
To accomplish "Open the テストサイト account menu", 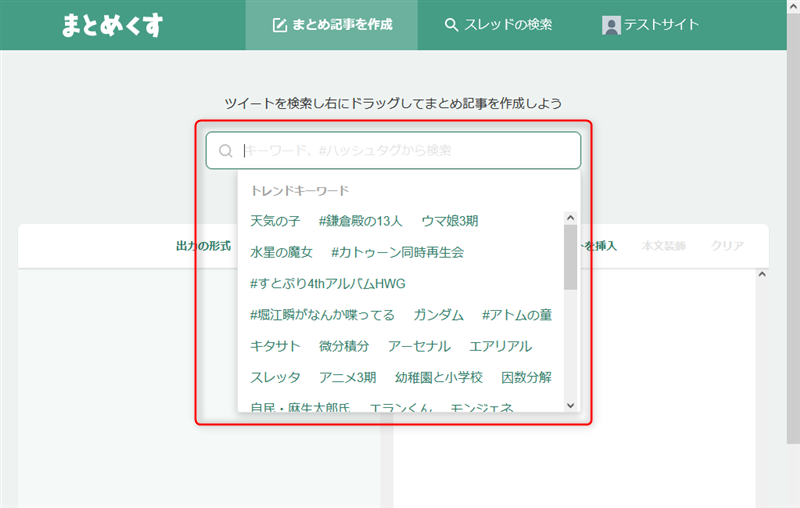I will coord(651,24).
